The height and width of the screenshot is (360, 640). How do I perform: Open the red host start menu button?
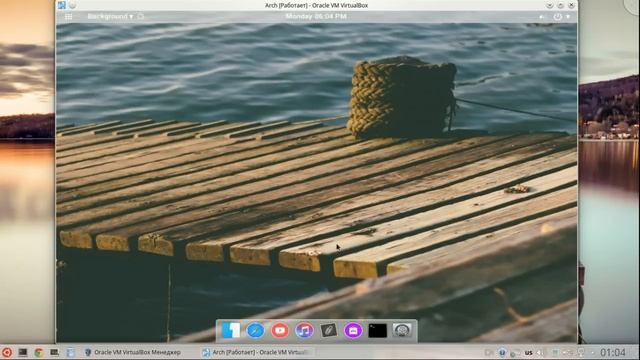7,352
